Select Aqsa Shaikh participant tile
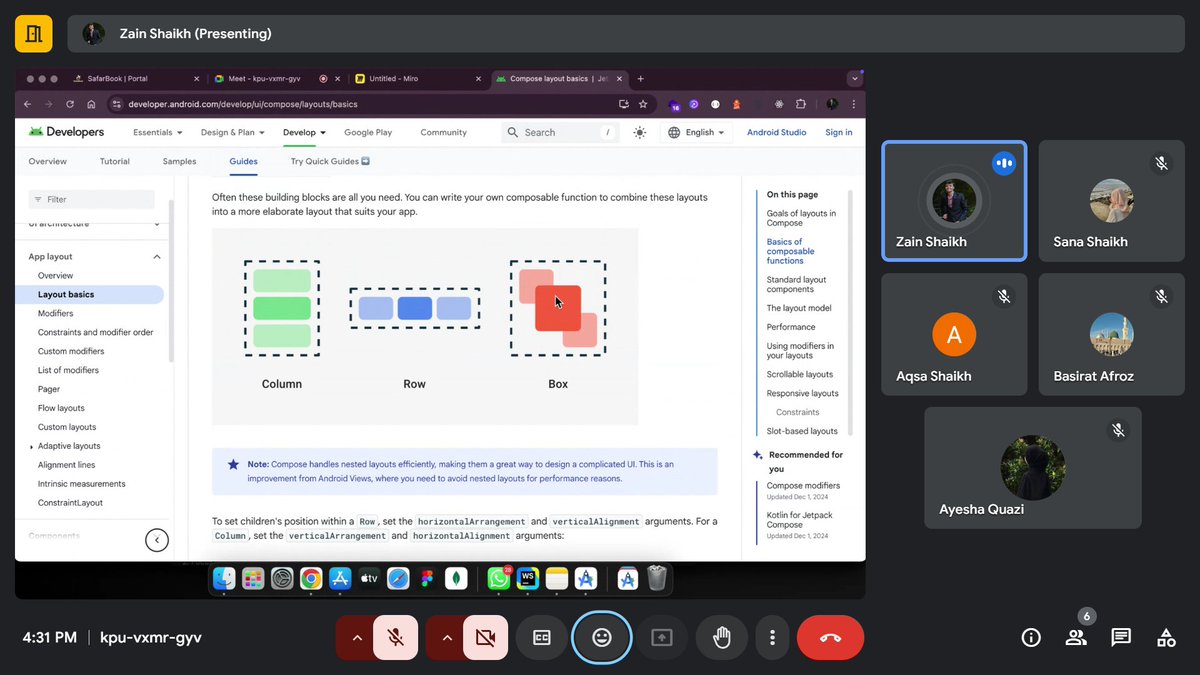The height and width of the screenshot is (675, 1200). [x=954, y=335]
